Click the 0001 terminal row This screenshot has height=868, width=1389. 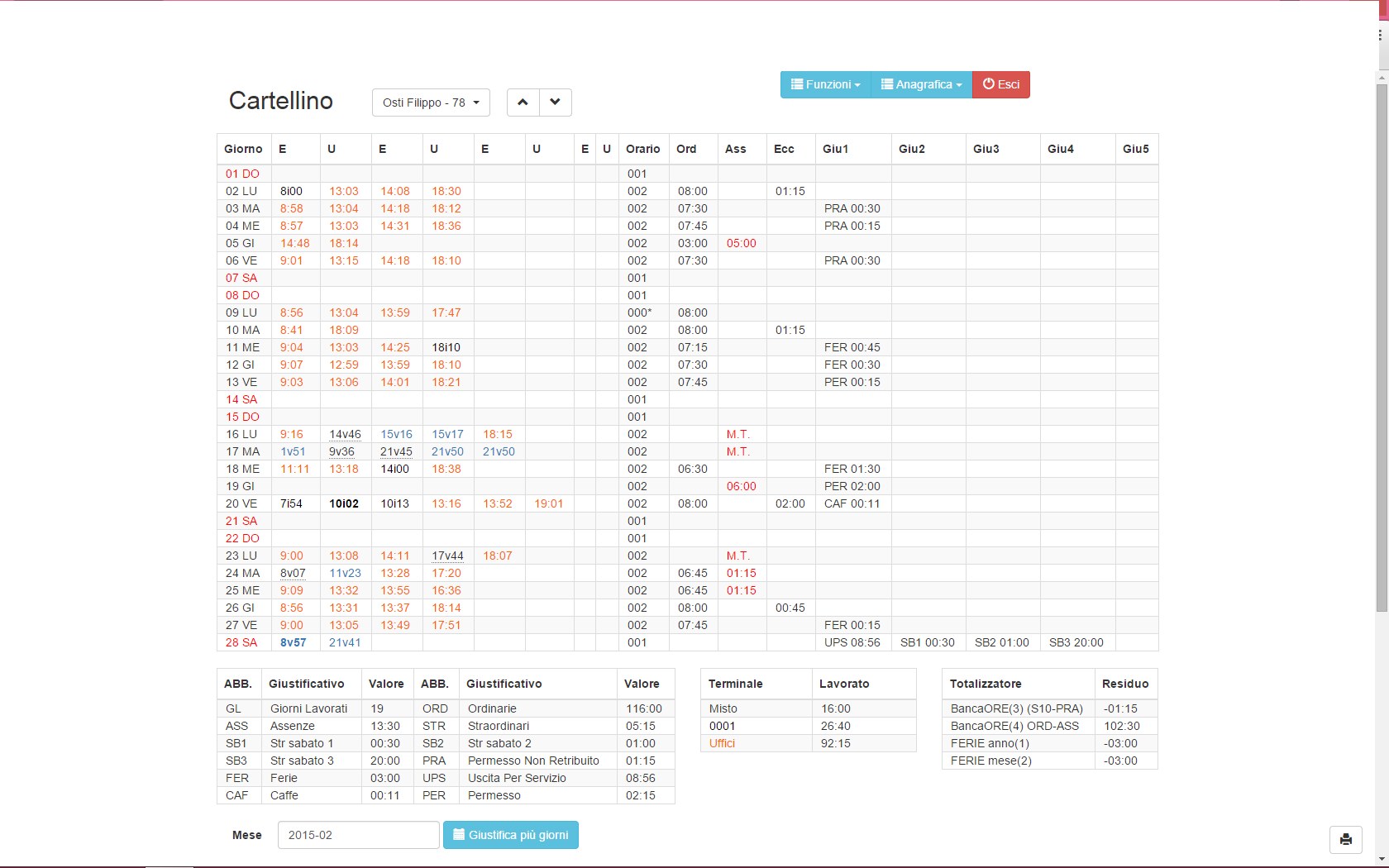pyautogui.click(x=809, y=726)
